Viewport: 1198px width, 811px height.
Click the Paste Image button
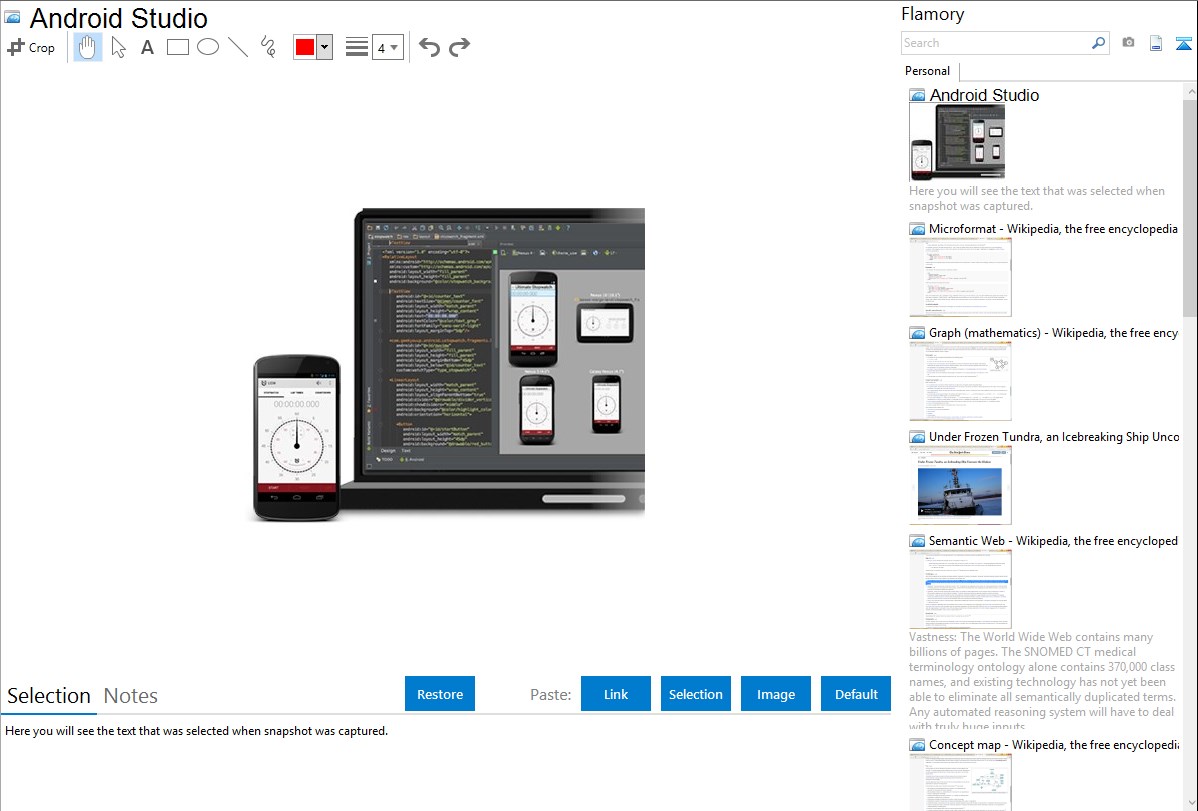[776, 694]
